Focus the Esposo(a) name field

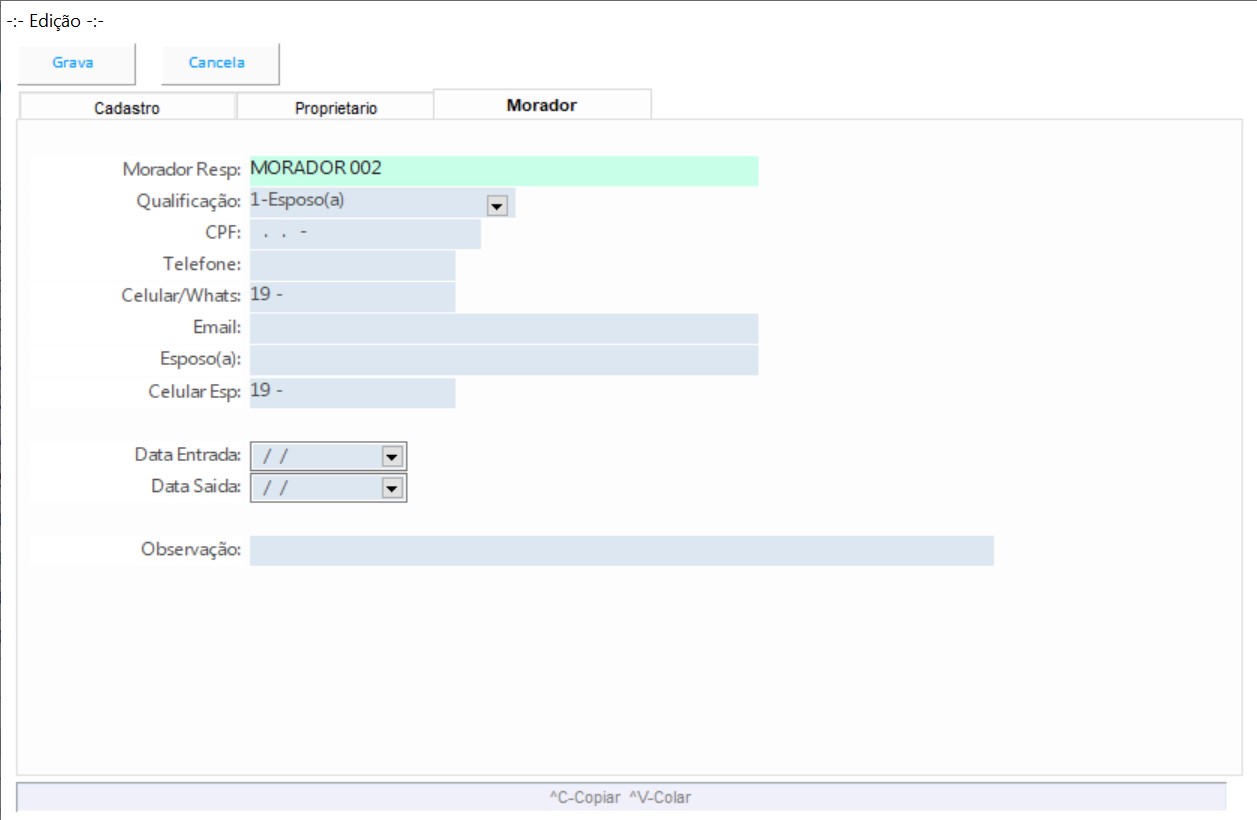pos(503,360)
